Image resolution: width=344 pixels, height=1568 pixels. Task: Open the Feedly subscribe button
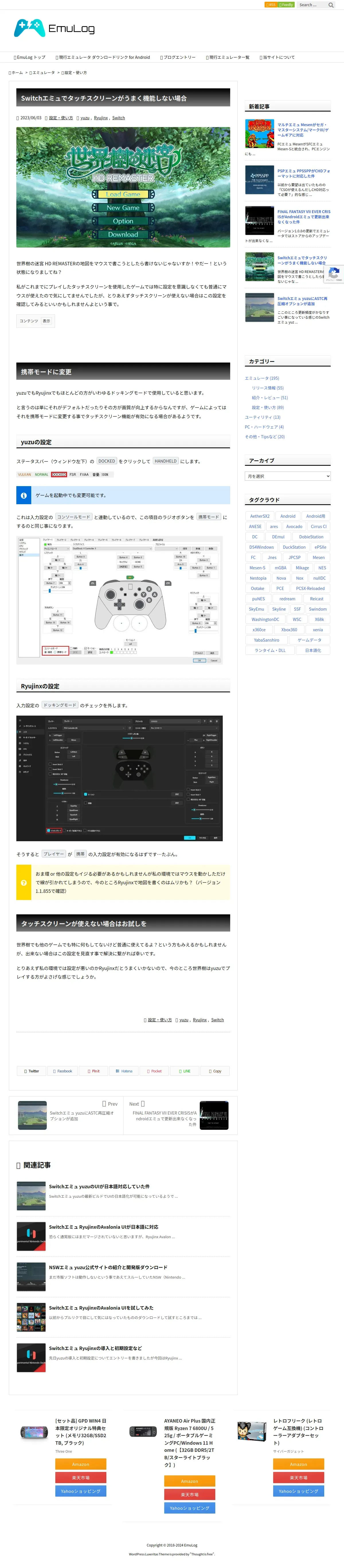click(286, 5)
